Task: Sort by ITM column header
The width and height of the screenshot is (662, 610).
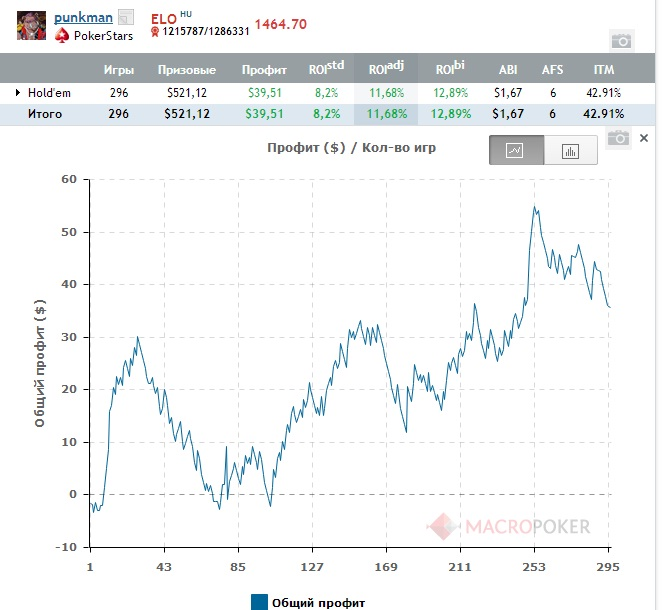Action: (x=604, y=70)
